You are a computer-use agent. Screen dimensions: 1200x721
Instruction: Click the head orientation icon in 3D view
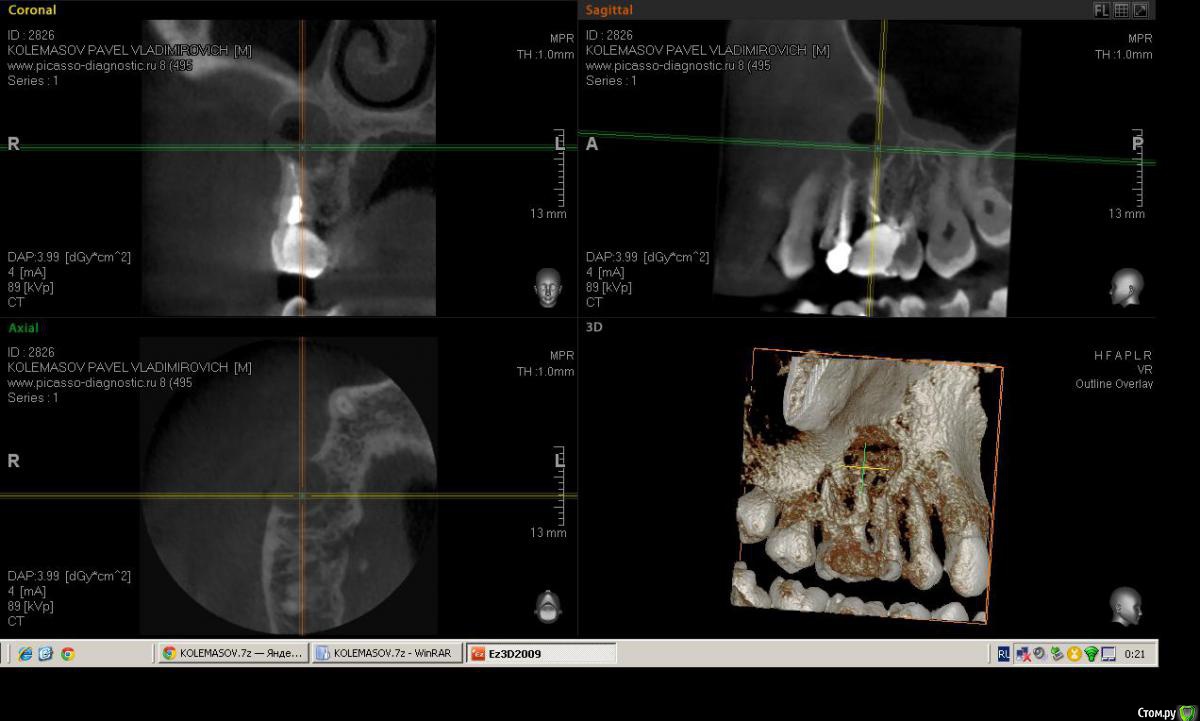1125,606
